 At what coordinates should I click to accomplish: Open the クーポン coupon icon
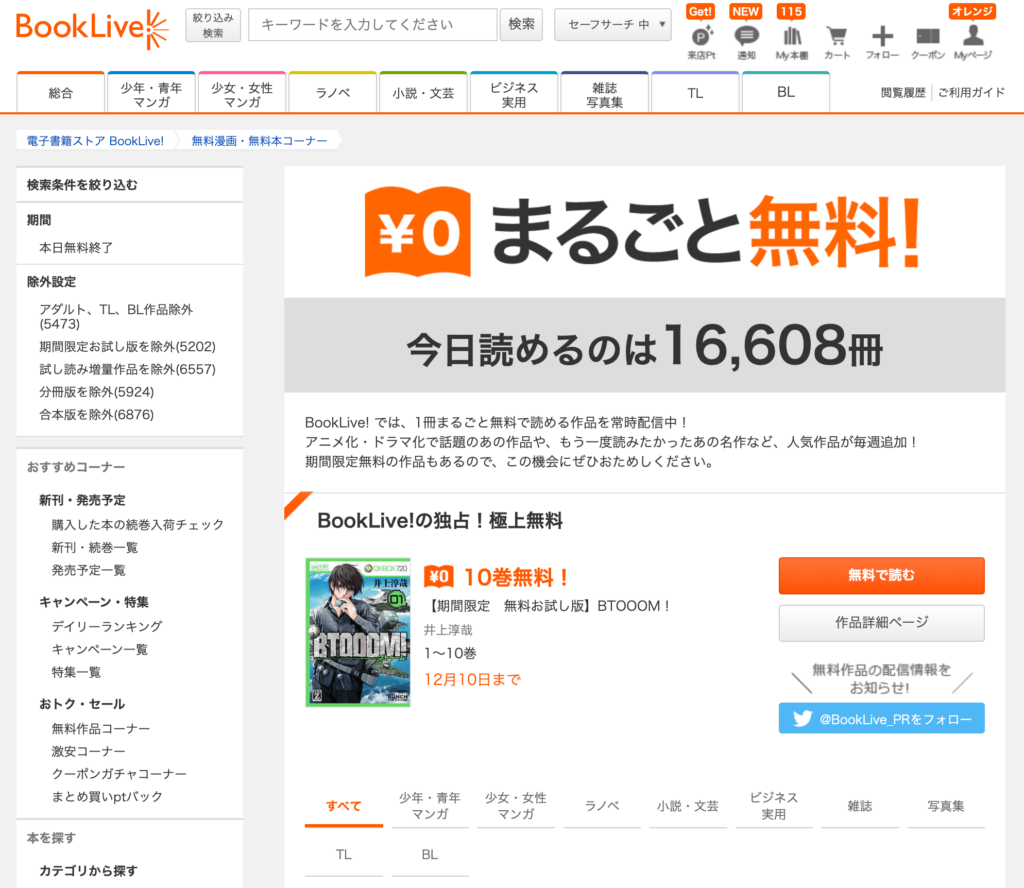tap(928, 41)
